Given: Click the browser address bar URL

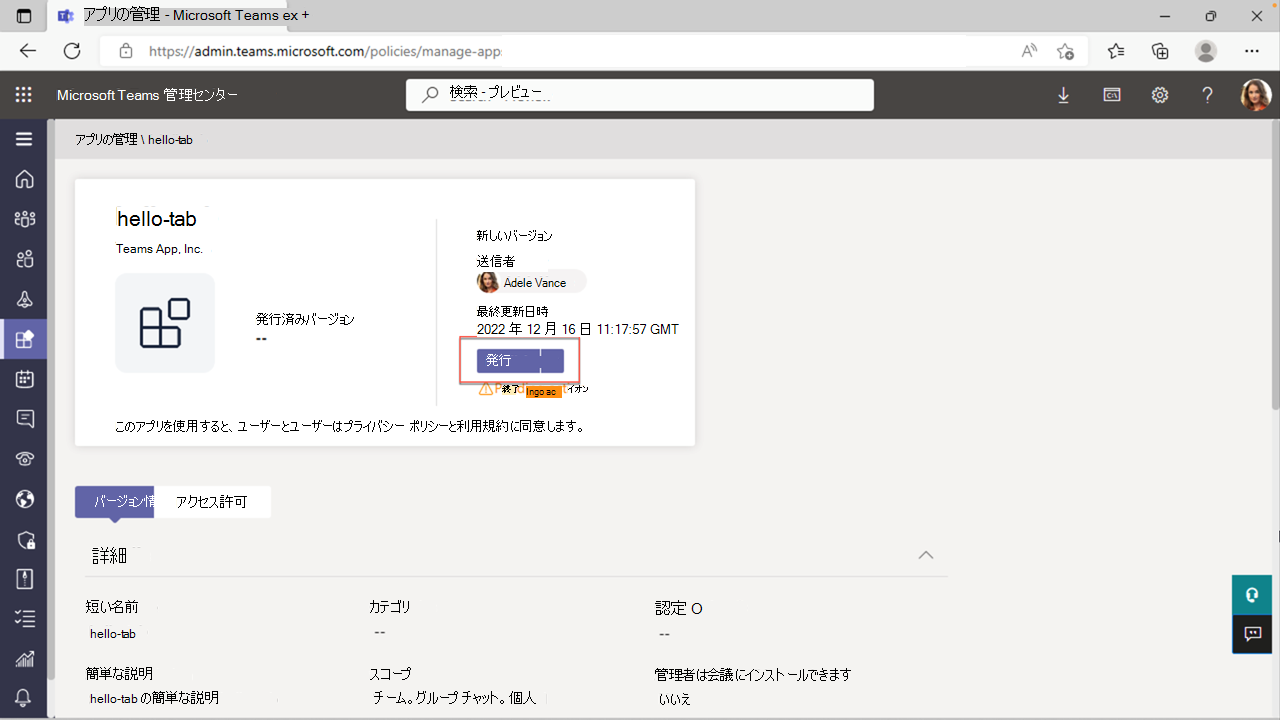Looking at the screenshot, I should pos(325,51).
